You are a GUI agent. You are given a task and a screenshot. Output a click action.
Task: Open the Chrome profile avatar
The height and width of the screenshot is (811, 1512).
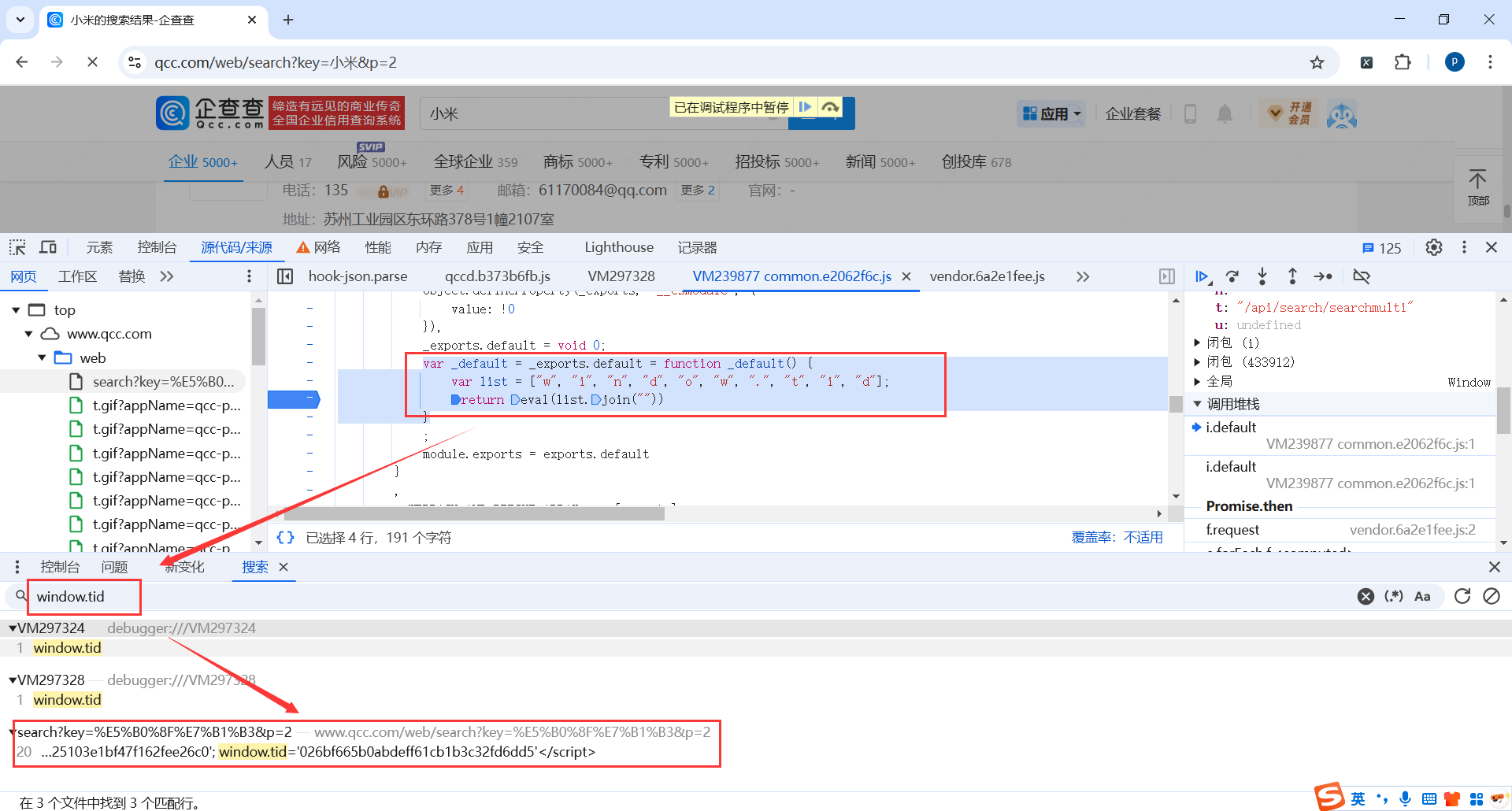click(1455, 62)
